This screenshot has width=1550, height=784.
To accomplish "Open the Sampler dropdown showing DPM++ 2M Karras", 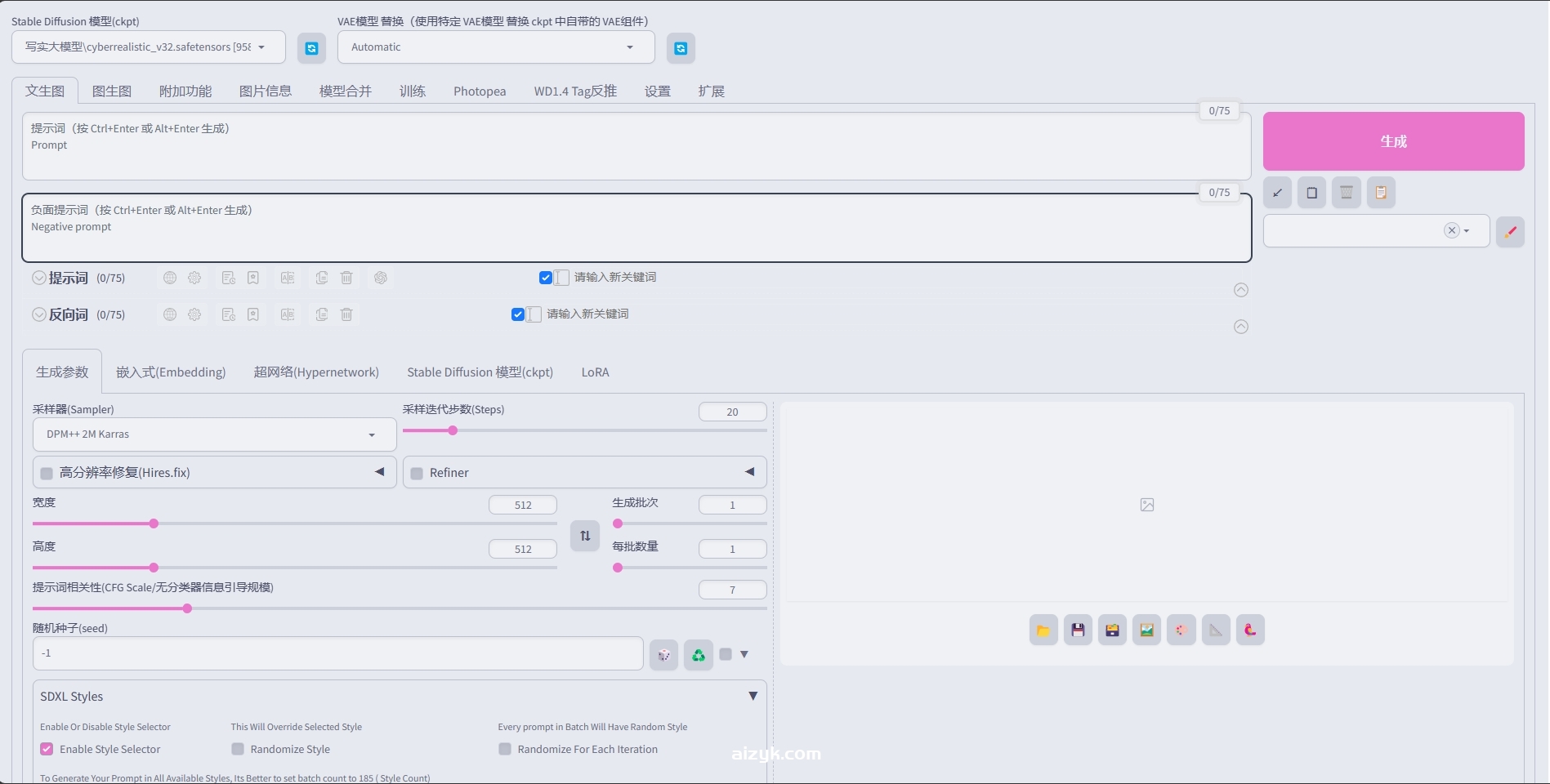I will pyautogui.click(x=213, y=434).
